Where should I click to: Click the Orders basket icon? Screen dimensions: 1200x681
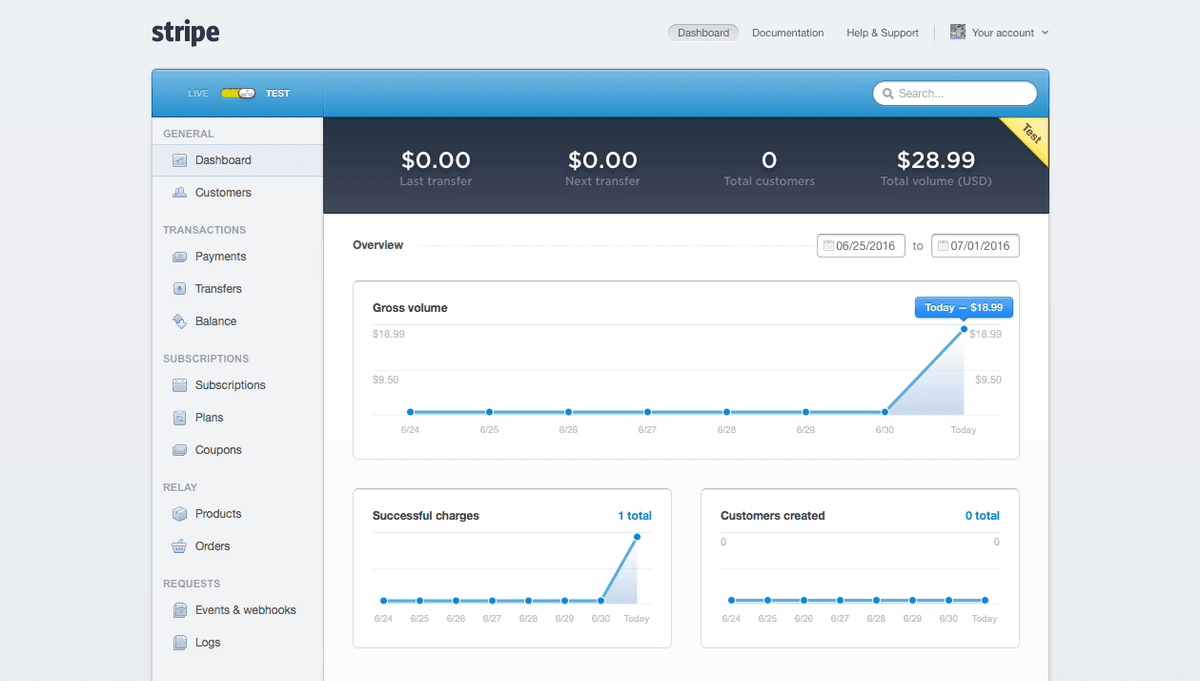pos(180,547)
